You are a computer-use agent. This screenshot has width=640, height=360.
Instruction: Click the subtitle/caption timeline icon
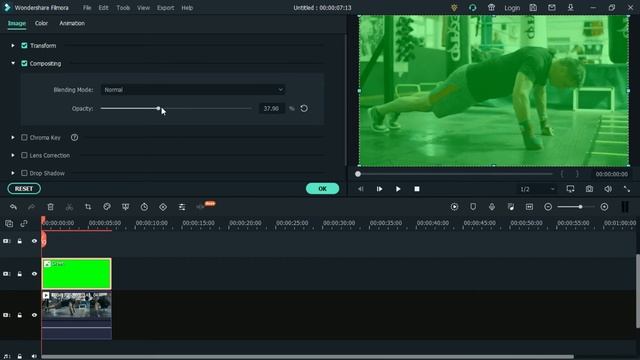[x=529, y=207]
